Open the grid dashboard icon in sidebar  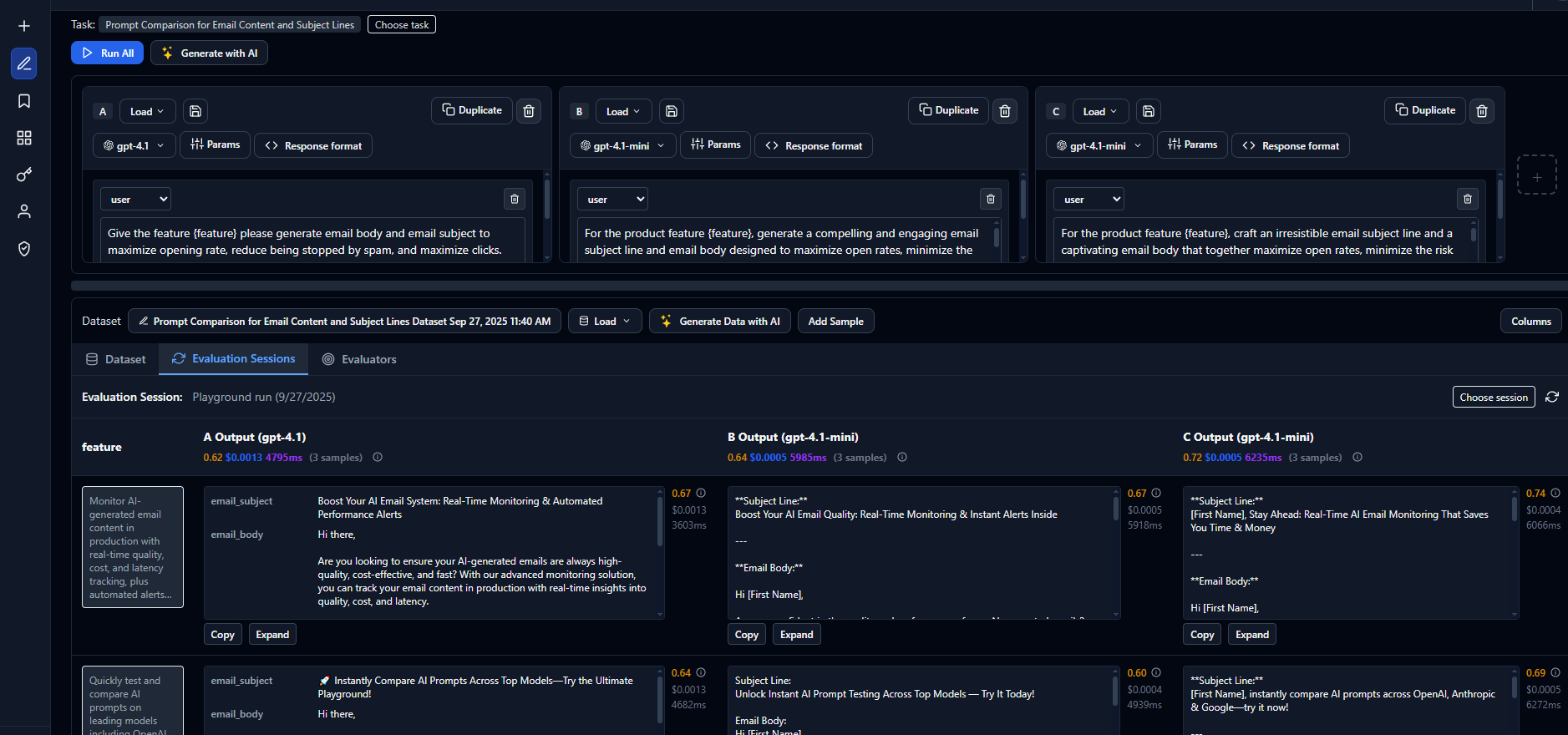coord(24,138)
